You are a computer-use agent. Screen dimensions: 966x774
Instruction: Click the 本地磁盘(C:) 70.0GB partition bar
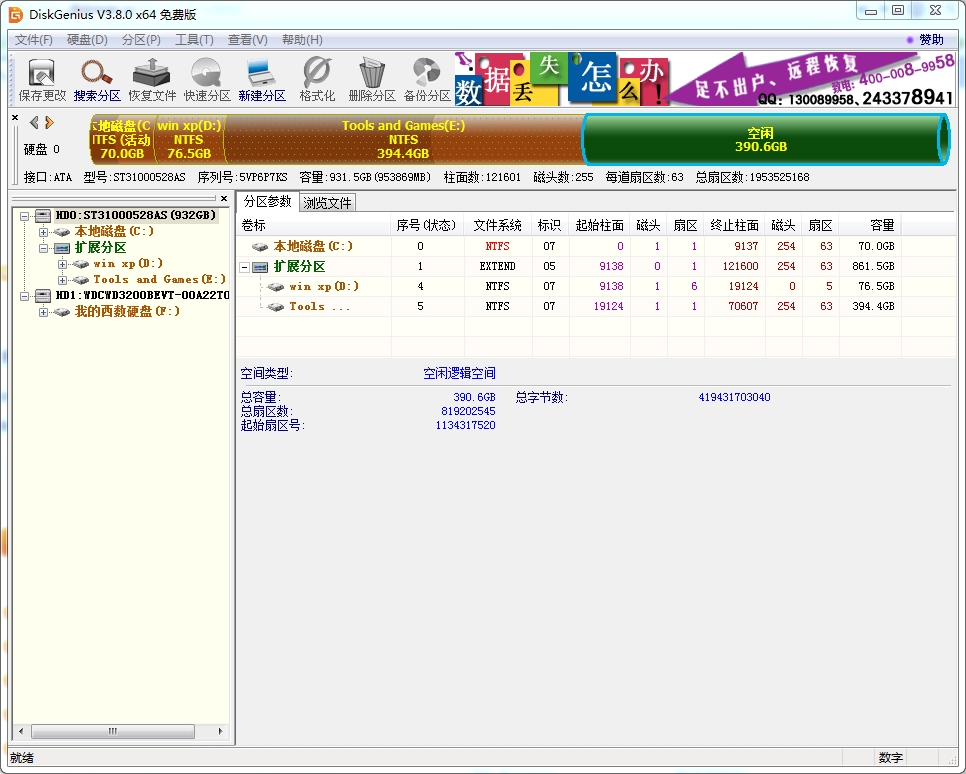pos(121,140)
